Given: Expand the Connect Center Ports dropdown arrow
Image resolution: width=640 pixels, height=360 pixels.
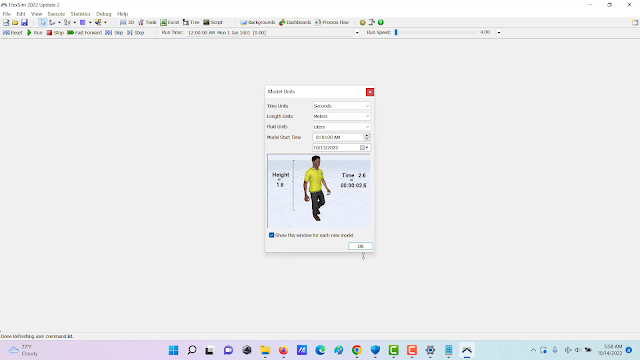Looking at the screenshot, I should click(x=75, y=22).
